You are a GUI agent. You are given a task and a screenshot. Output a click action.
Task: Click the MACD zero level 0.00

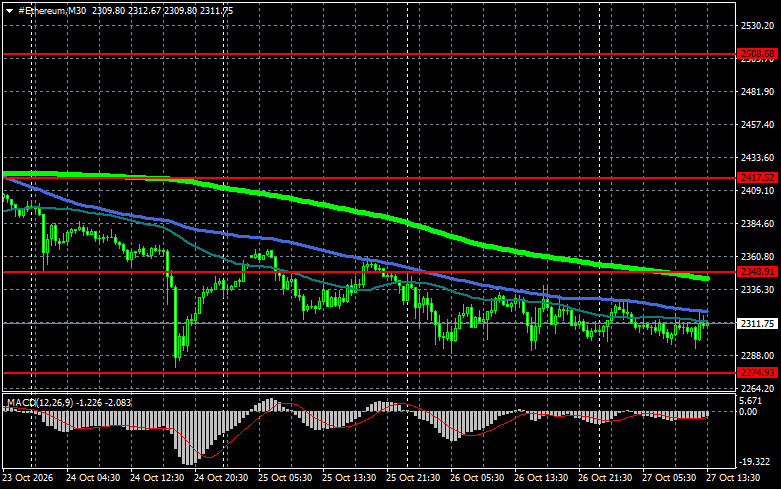coord(749,412)
